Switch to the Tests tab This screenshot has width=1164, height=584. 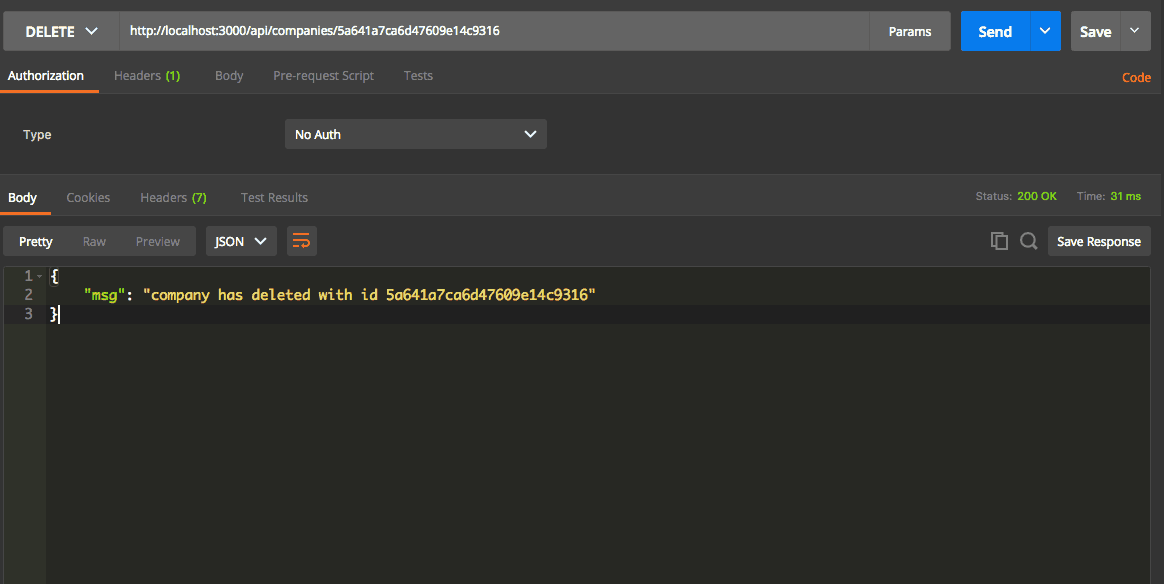[x=418, y=76]
